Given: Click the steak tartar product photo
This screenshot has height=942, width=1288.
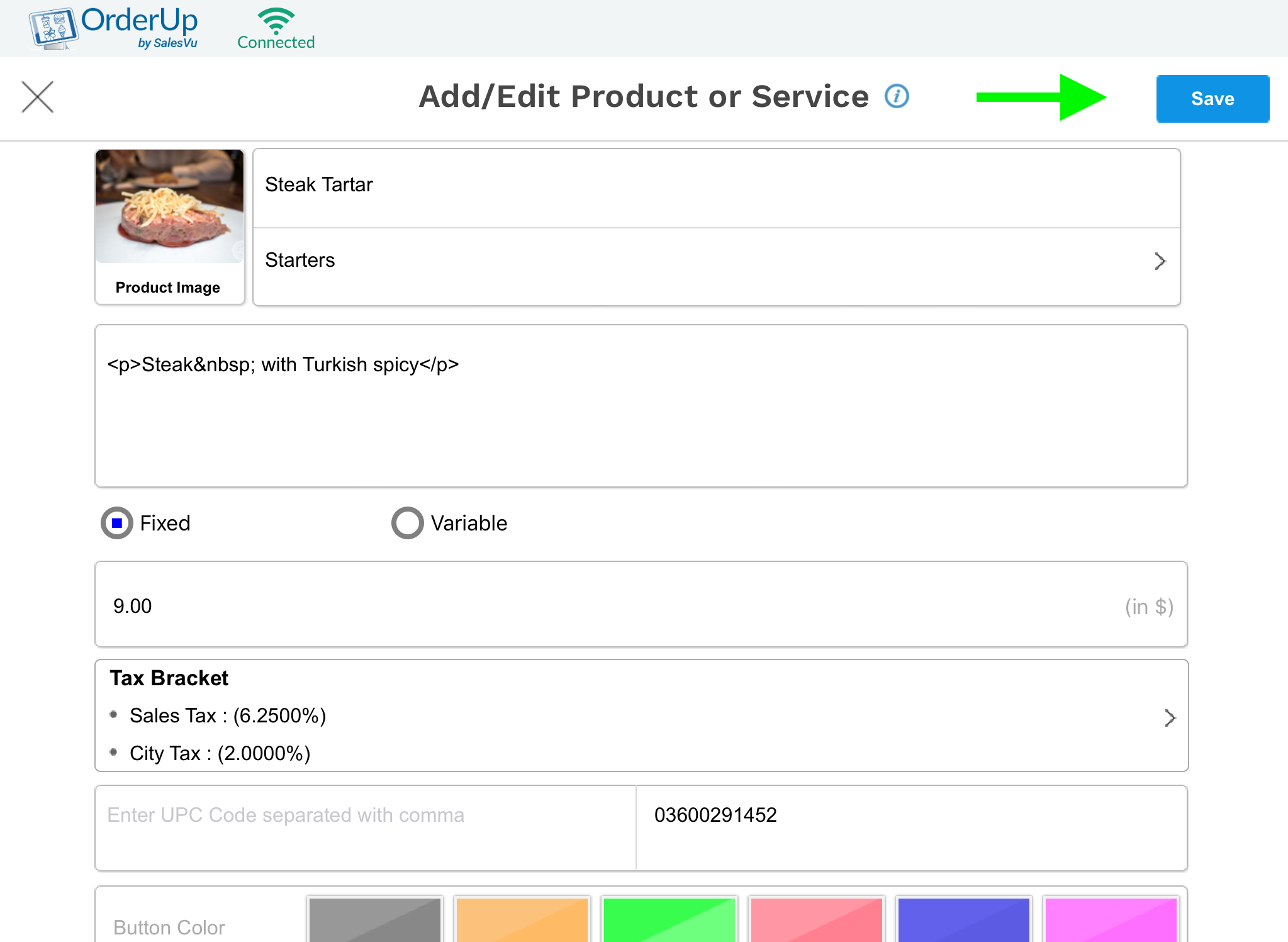Looking at the screenshot, I should click(169, 206).
